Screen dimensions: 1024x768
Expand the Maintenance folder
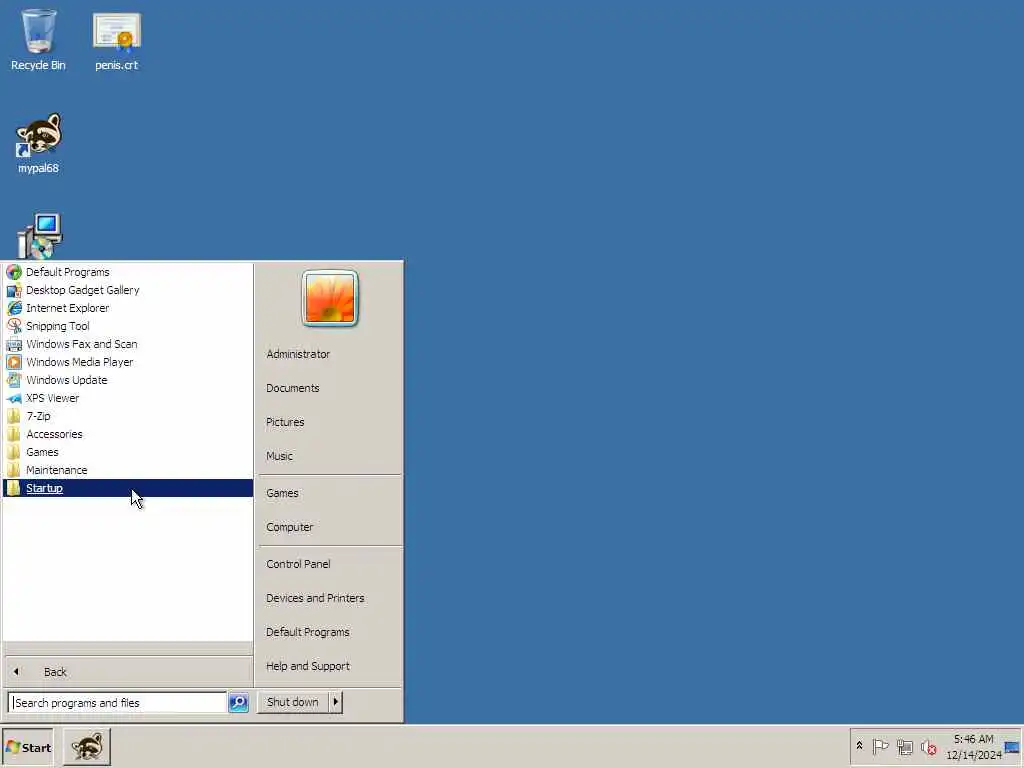128,470
